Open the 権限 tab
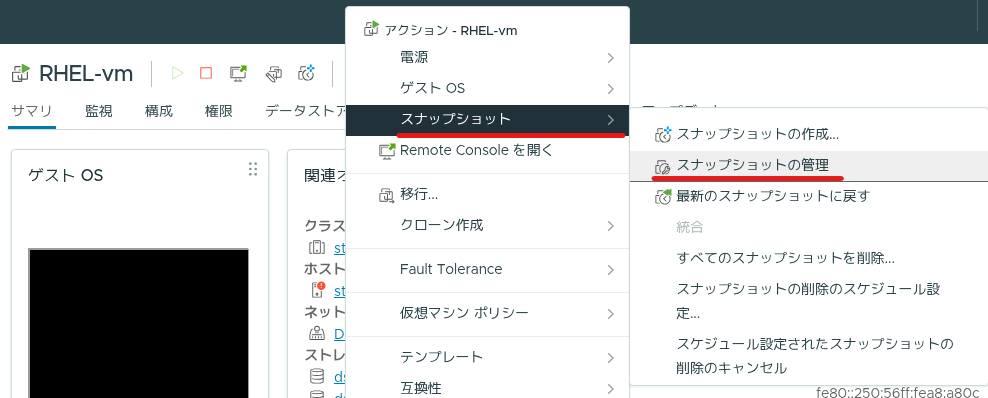988x398 pixels. [x=219, y=111]
